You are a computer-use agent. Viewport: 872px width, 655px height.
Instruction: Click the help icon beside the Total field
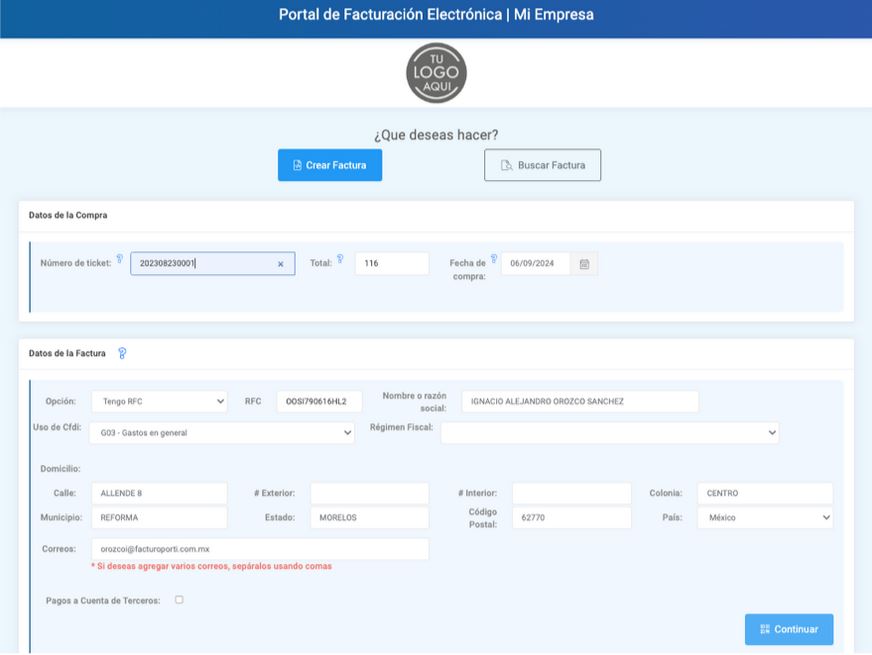tap(341, 256)
